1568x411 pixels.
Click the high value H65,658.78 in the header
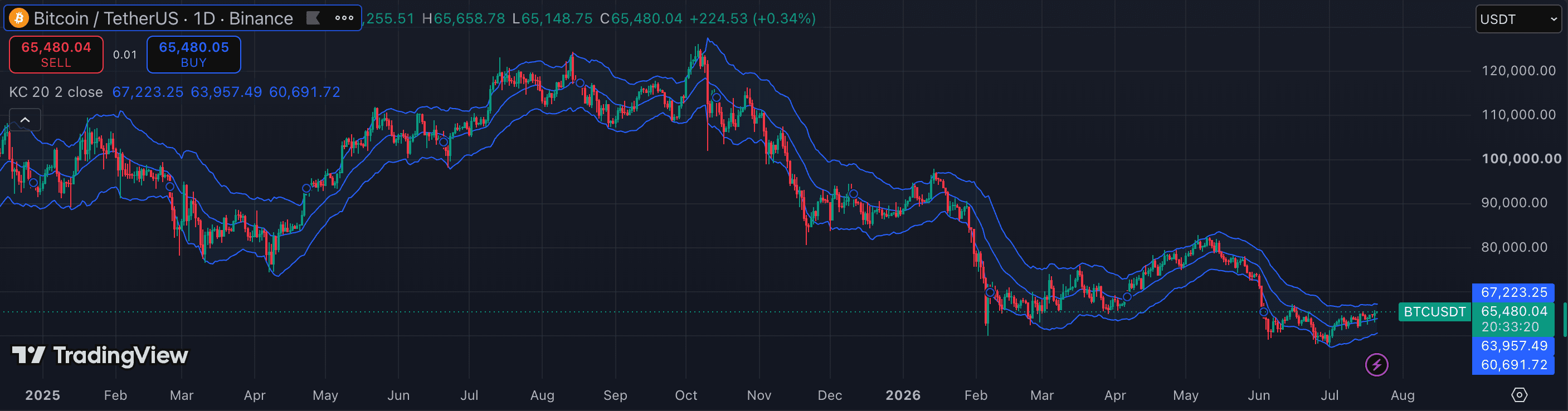[463, 18]
